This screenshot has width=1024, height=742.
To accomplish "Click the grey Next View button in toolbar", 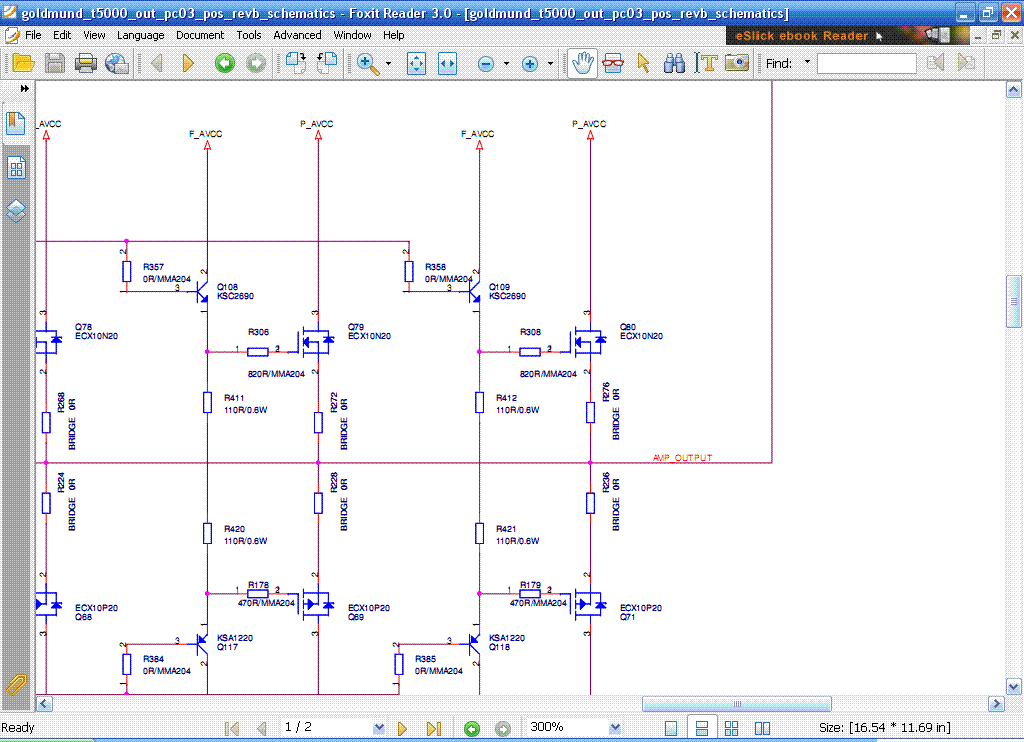I will coord(256,63).
